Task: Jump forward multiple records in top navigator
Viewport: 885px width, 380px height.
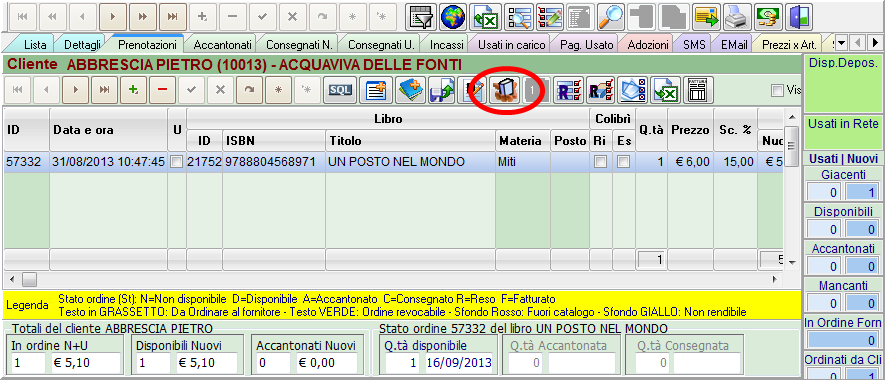Action: click(143, 17)
